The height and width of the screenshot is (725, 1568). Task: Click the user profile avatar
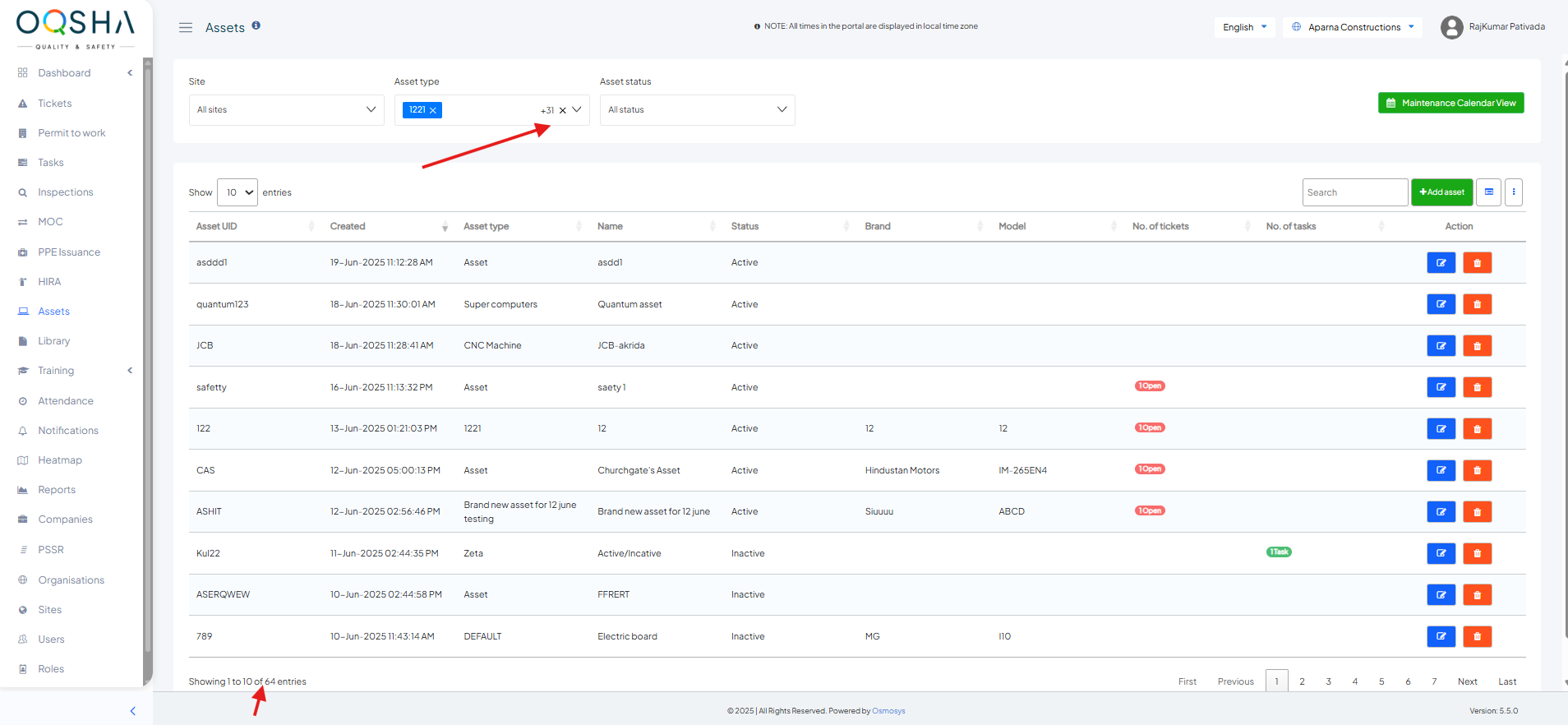pyautogui.click(x=1451, y=27)
